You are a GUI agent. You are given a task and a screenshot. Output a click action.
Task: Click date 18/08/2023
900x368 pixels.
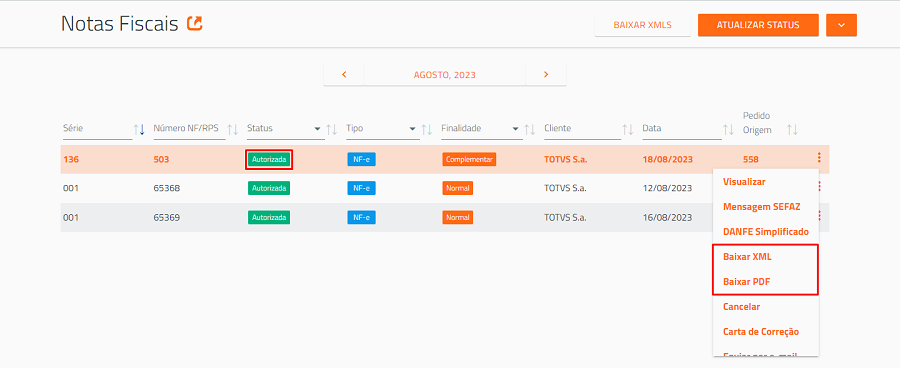(x=668, y=159)
